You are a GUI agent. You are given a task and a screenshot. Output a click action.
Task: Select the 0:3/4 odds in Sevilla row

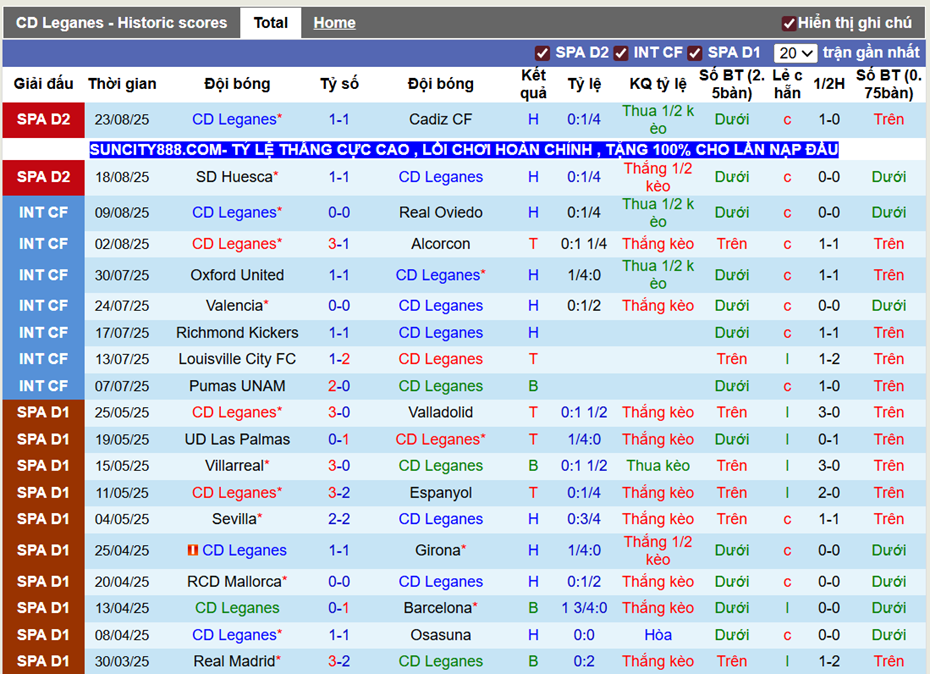pos(584,519)
